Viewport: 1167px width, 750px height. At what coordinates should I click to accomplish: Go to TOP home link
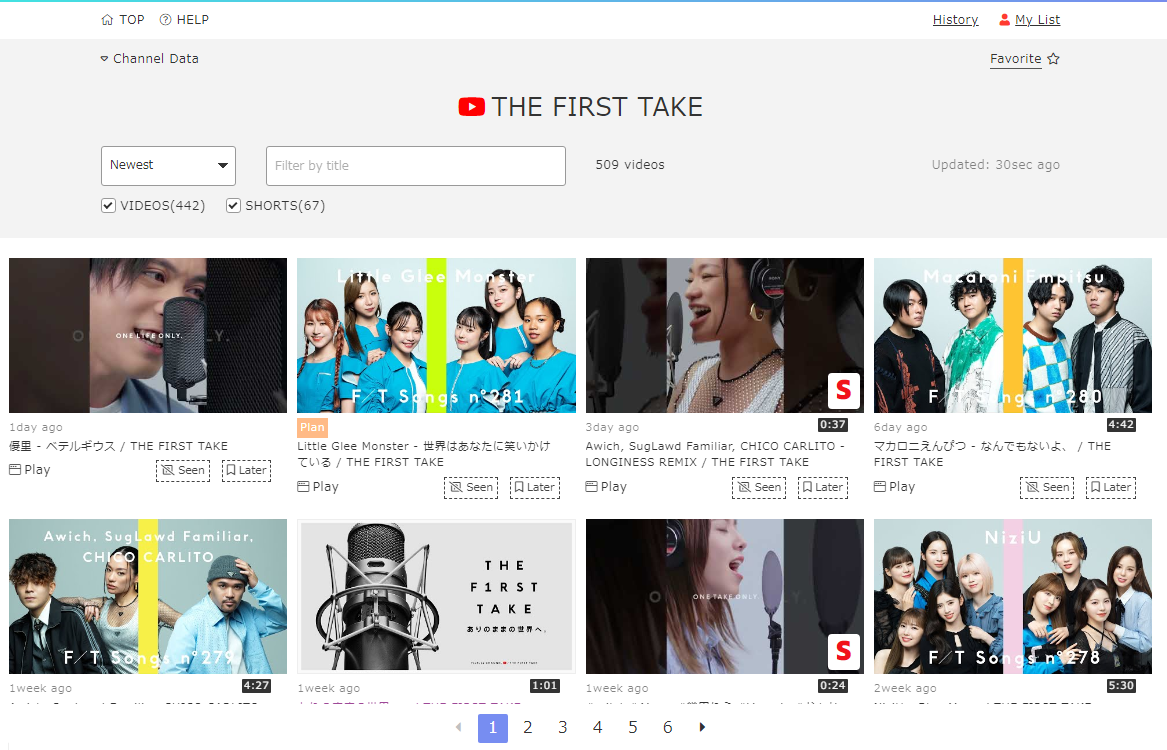click(123, 19)
